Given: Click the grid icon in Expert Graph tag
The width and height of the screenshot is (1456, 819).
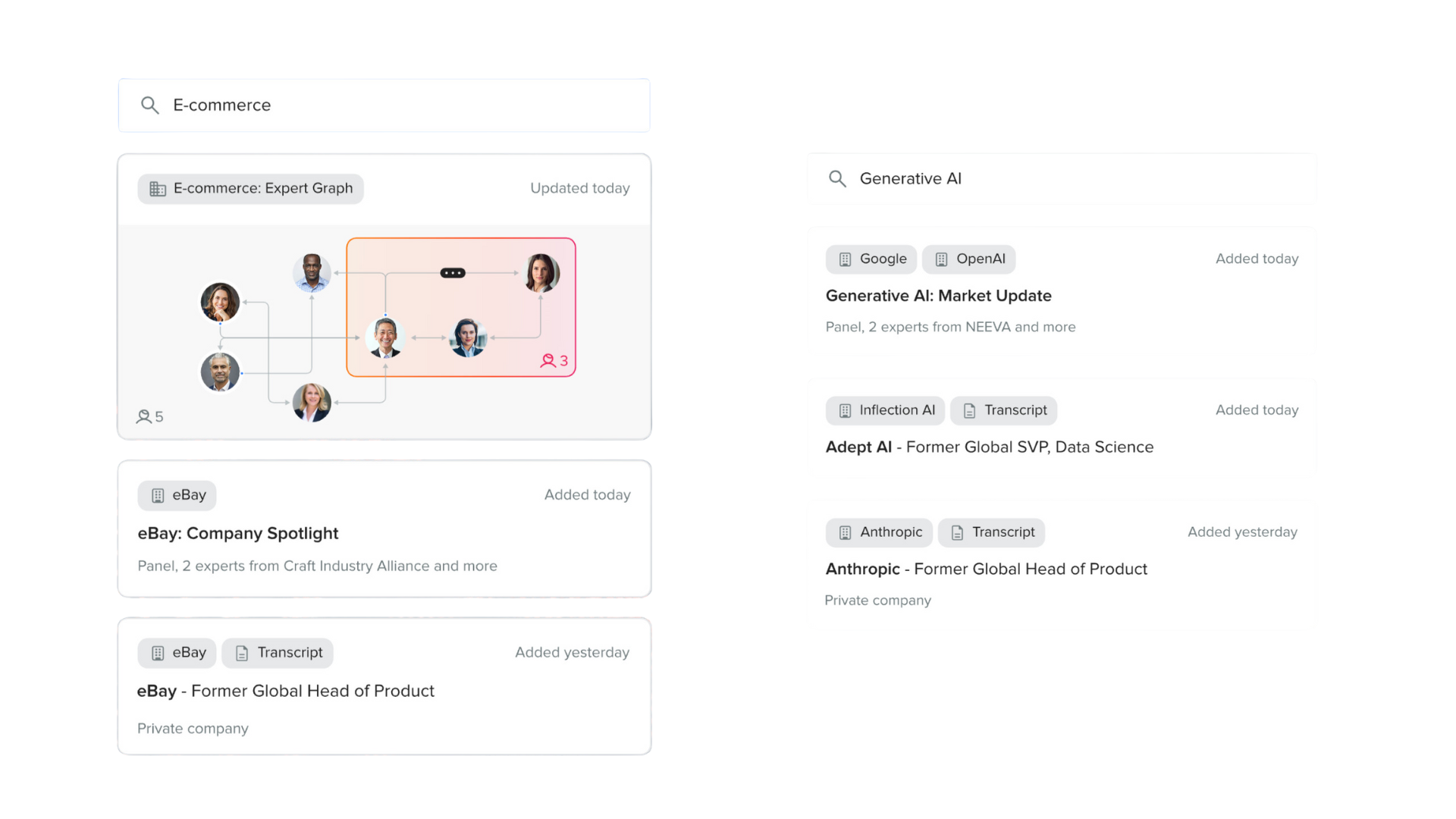Looking at the screenshot, I should tap(158, 189).
